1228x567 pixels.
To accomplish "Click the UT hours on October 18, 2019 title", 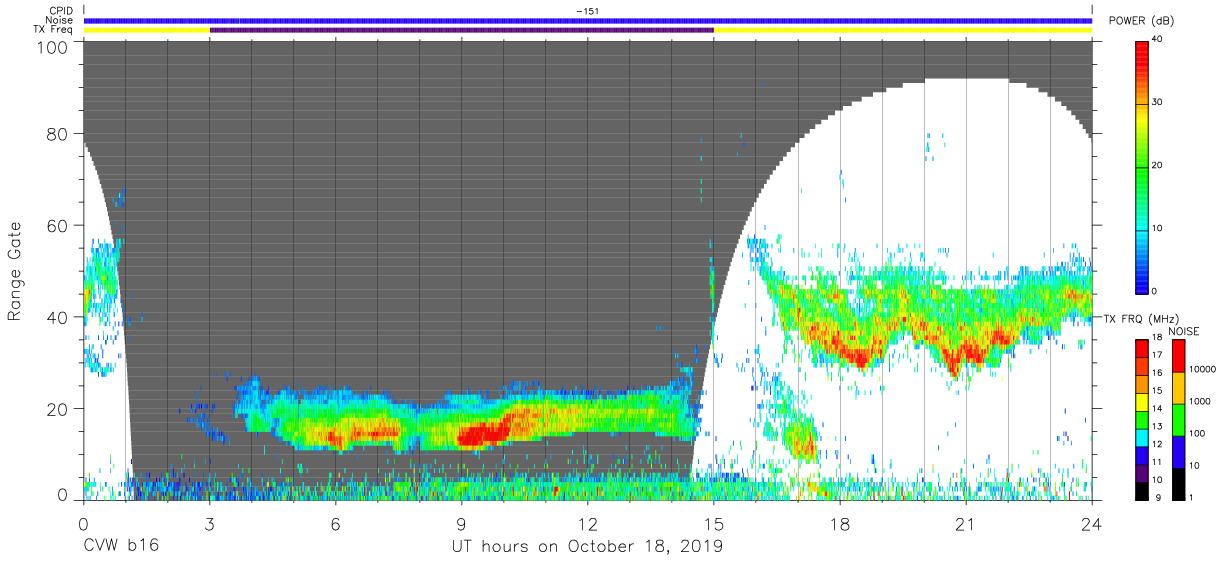I will point(587,547).
